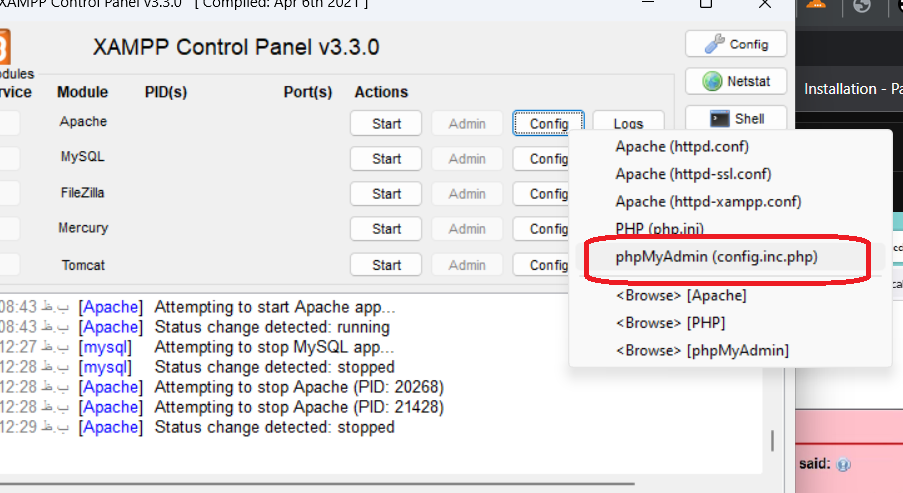Start the Mercury module
The width and height of the screenshot is (903, 493).
[x=386, y=229]
